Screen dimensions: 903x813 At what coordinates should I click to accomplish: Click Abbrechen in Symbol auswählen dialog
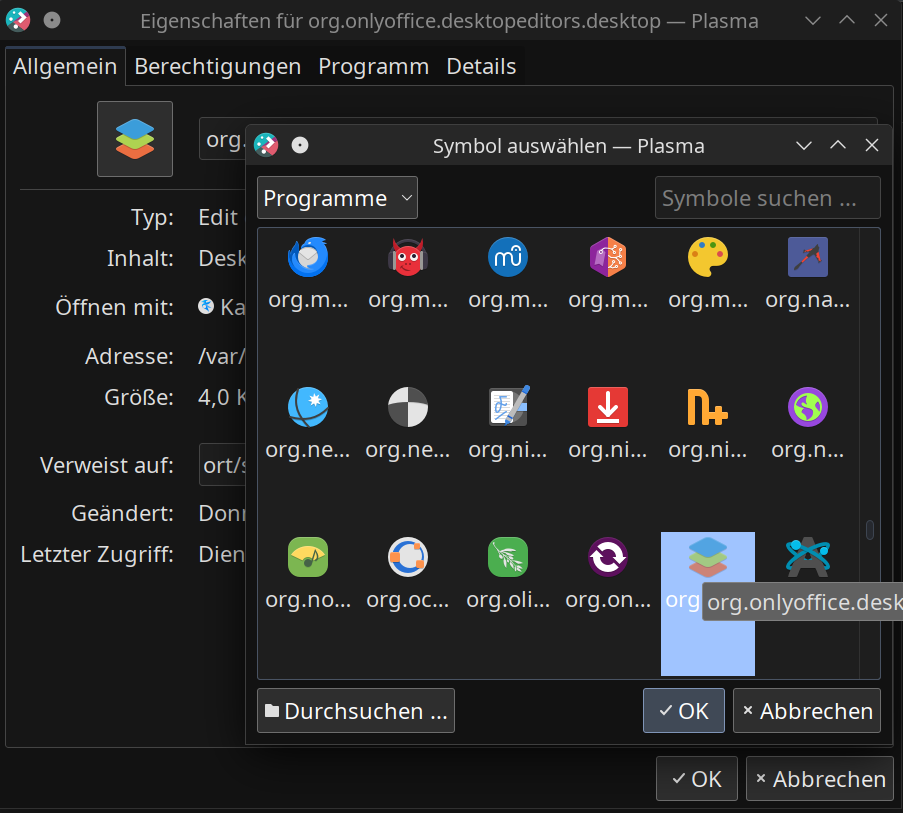807,711
